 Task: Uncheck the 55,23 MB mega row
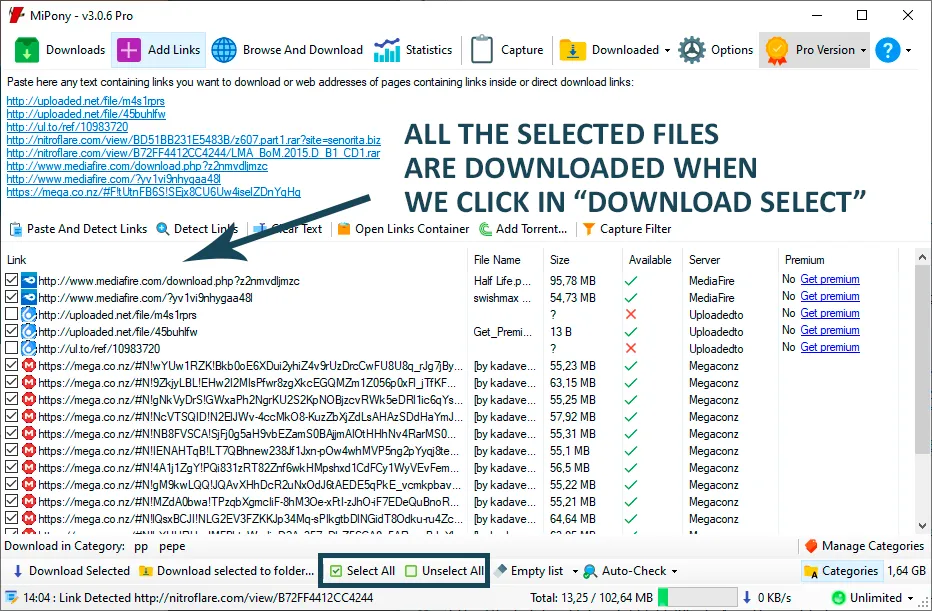pyautogui.click(x=11, y=365)
